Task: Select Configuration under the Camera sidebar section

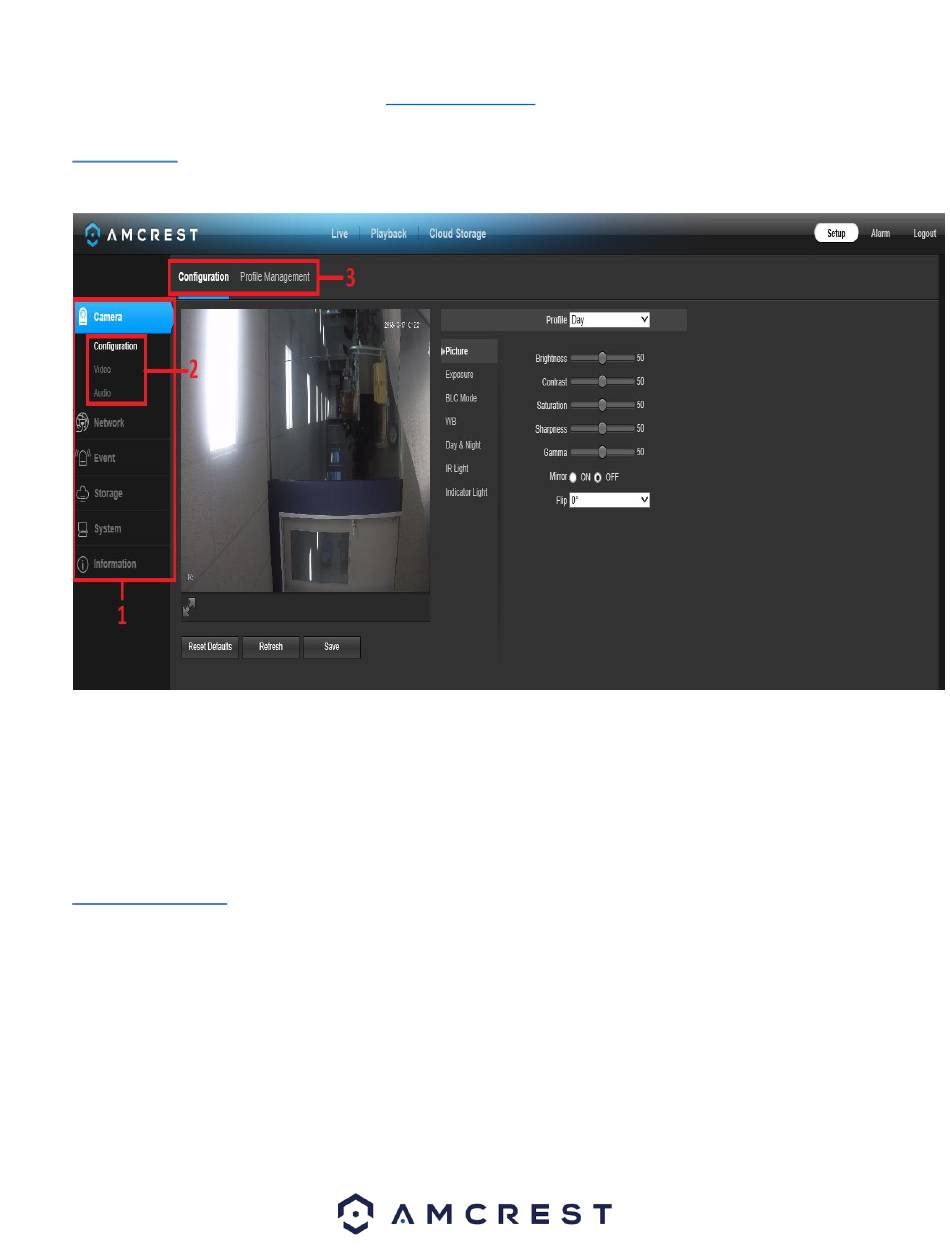Action: coord(115,346)
